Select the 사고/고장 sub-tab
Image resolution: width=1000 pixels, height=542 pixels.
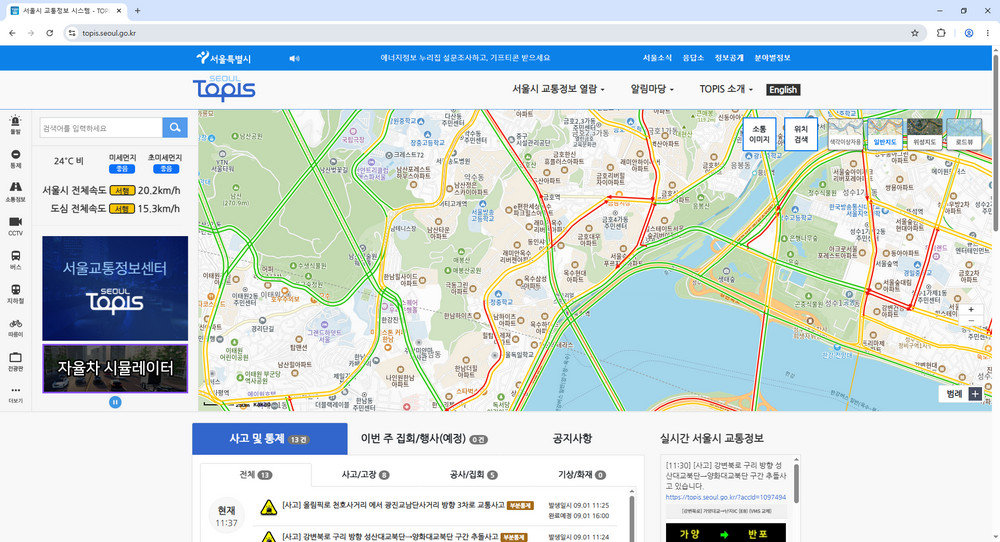tap(365, 474)
